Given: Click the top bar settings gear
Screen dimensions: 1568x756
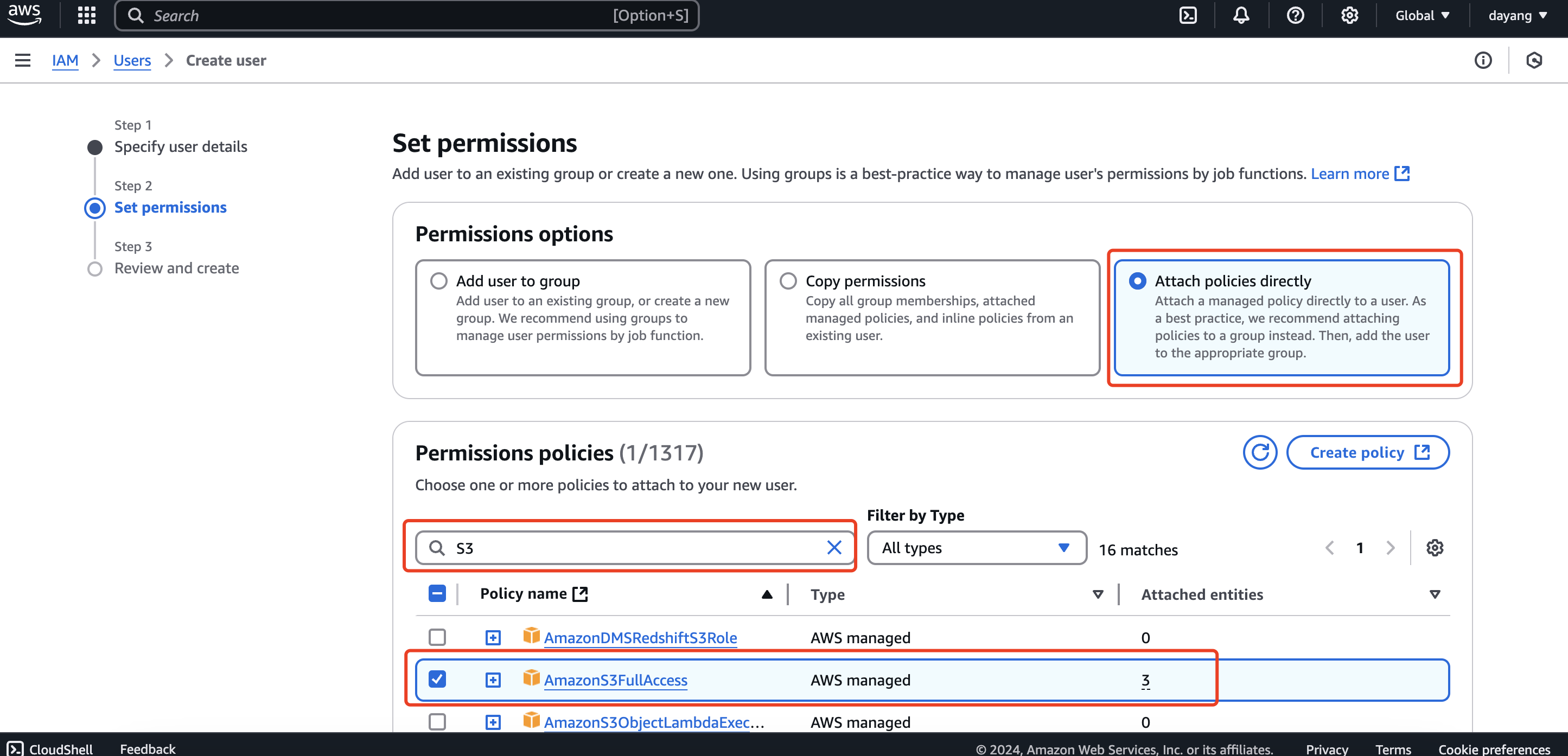Looking at the screenshot, I should click(x=1349, y=15).
